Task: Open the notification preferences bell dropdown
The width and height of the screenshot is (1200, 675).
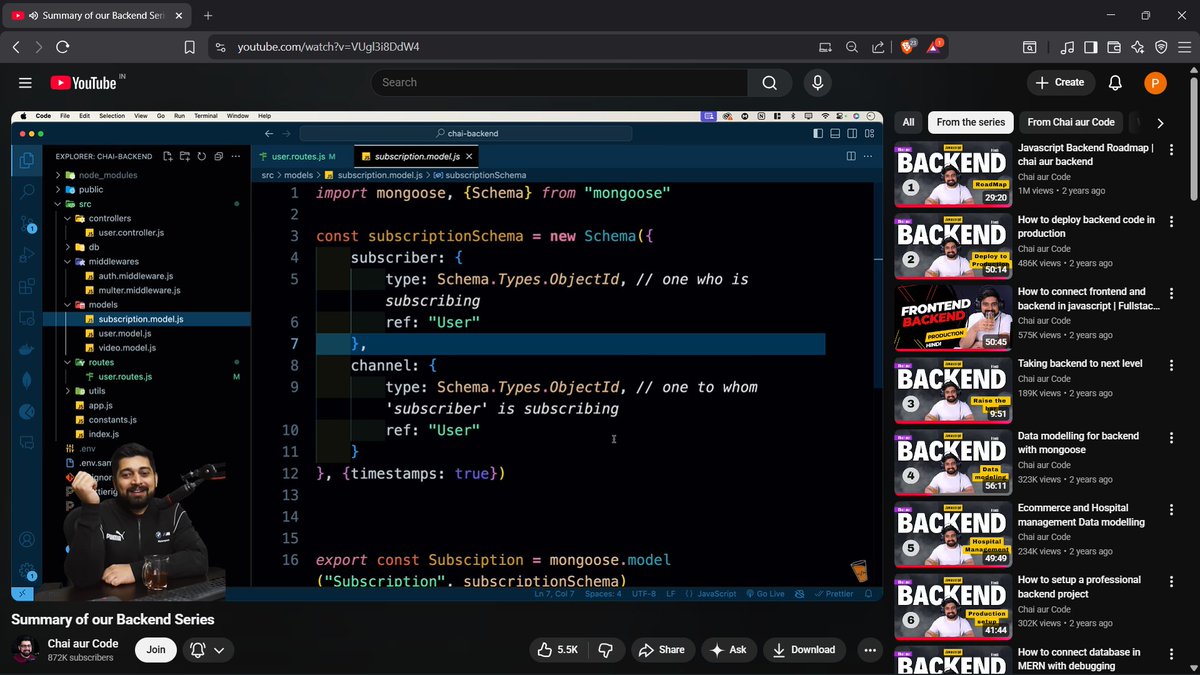Action: (x=209, y=649)
